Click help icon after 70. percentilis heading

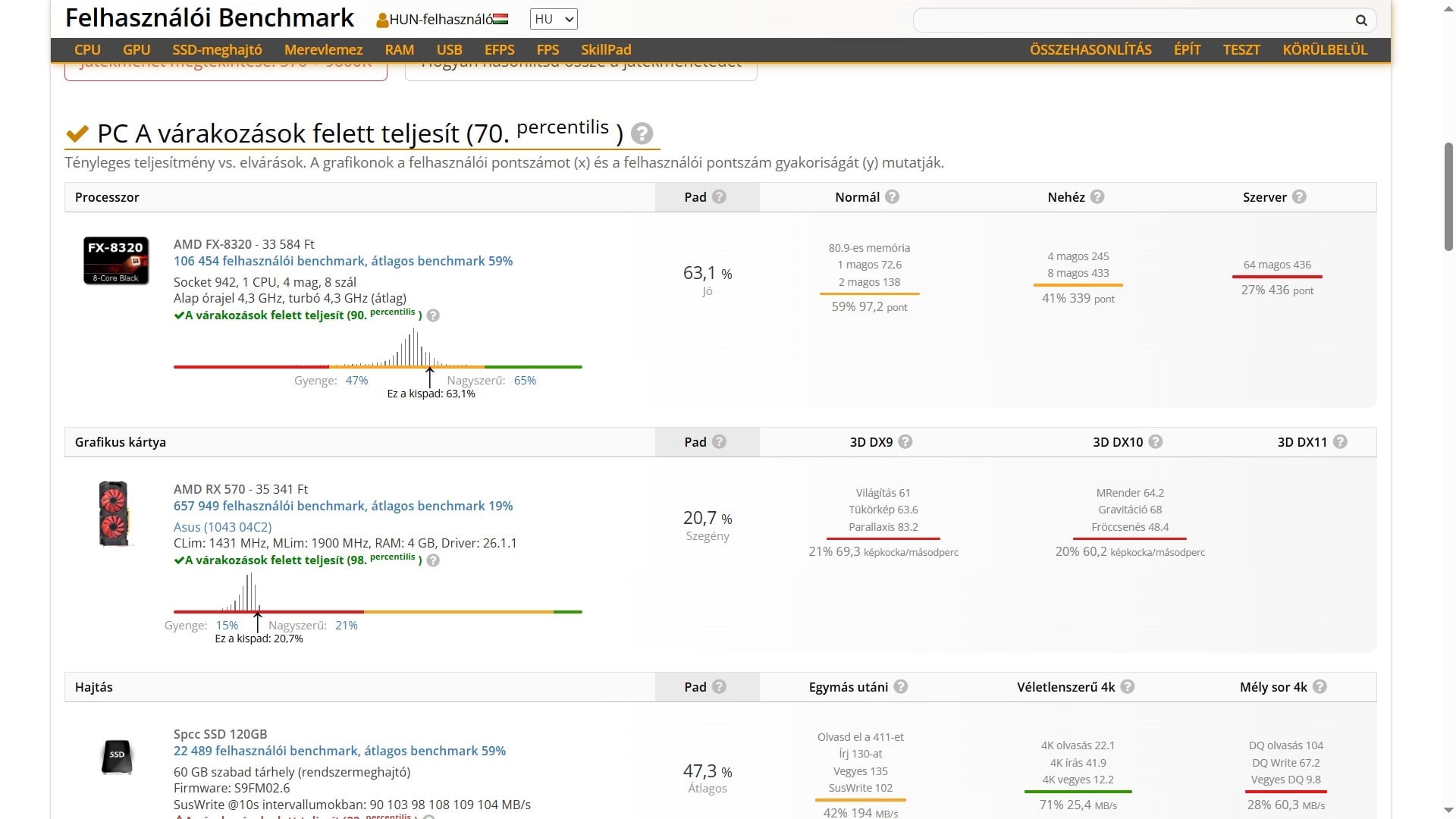tap(642, 133)
